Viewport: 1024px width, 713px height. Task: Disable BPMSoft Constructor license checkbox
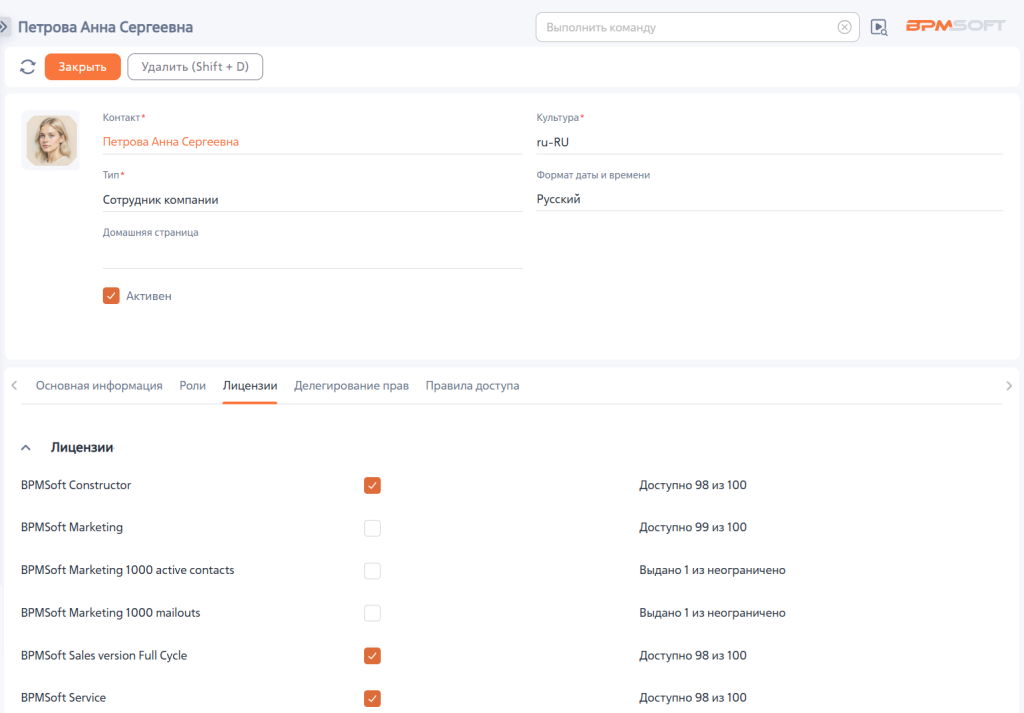pos(372,485)
